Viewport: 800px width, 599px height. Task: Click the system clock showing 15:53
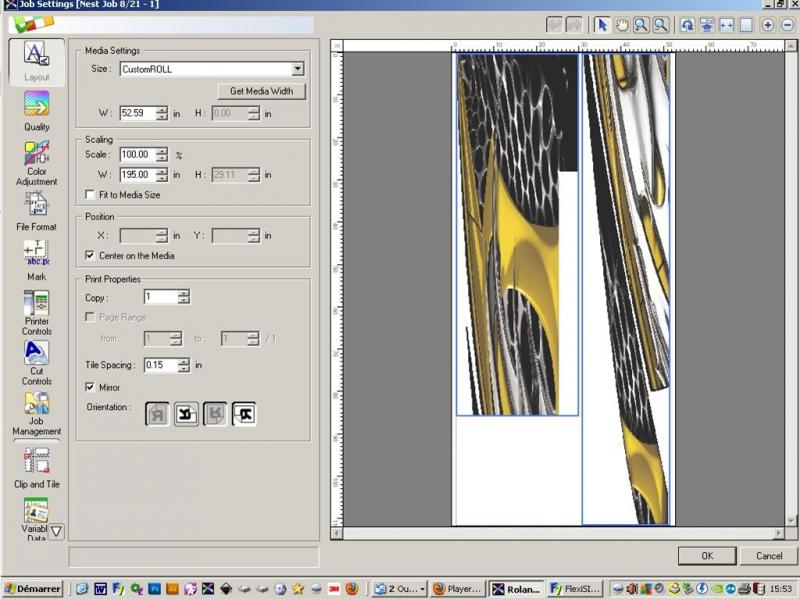[781, 589]
